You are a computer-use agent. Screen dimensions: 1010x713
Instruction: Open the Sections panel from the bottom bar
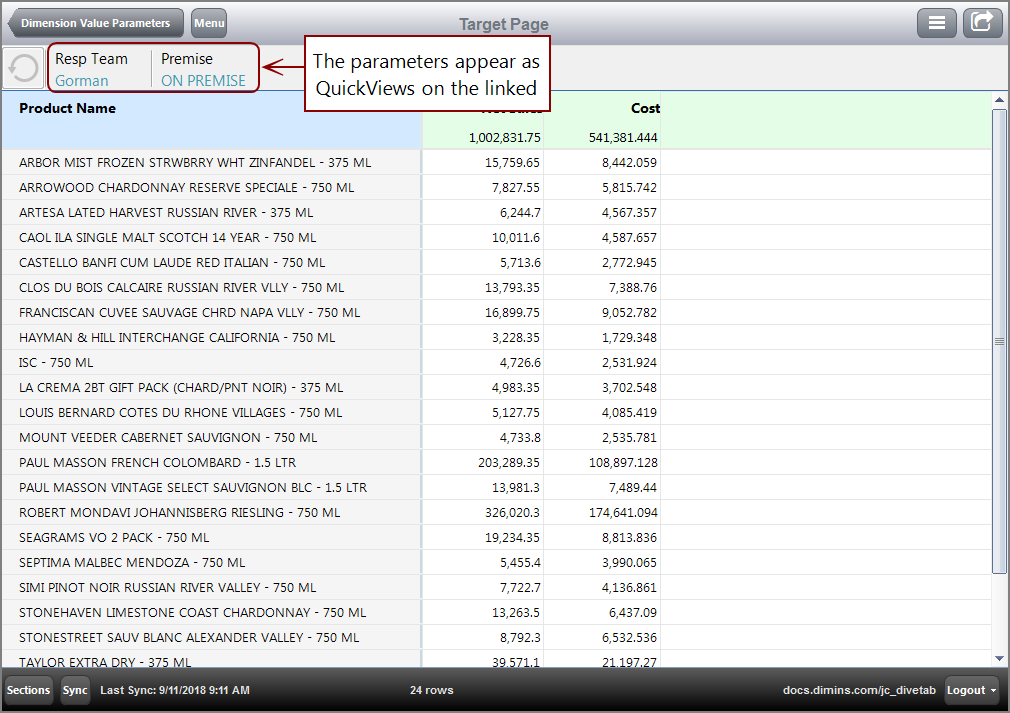point(28,690)
